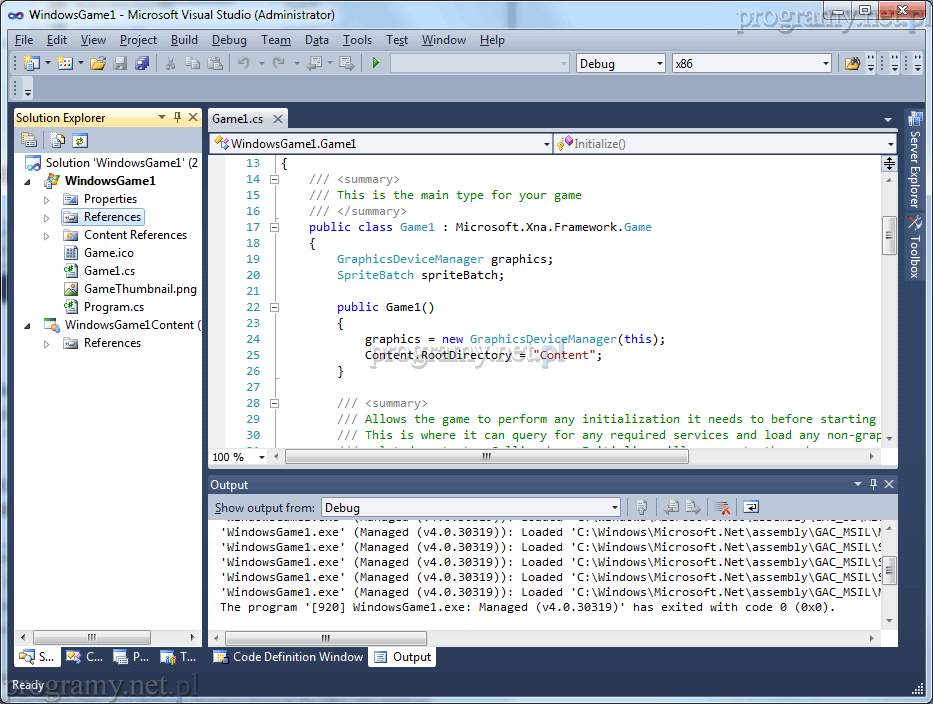
Task: Collapse the Game1 class outlining at line 17
Action: 273,227
